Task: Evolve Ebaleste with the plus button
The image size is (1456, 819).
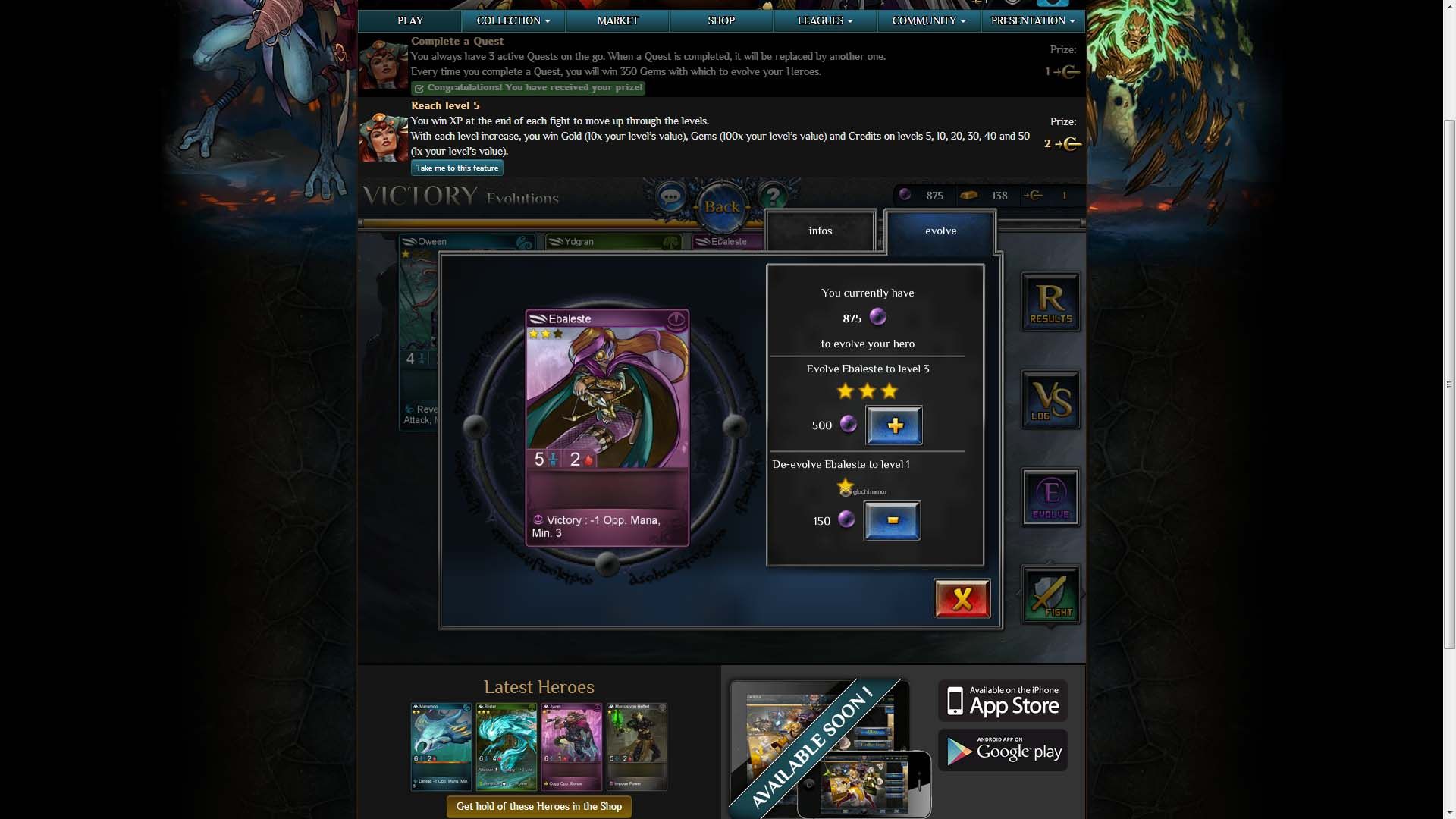Action: (894, 425)
